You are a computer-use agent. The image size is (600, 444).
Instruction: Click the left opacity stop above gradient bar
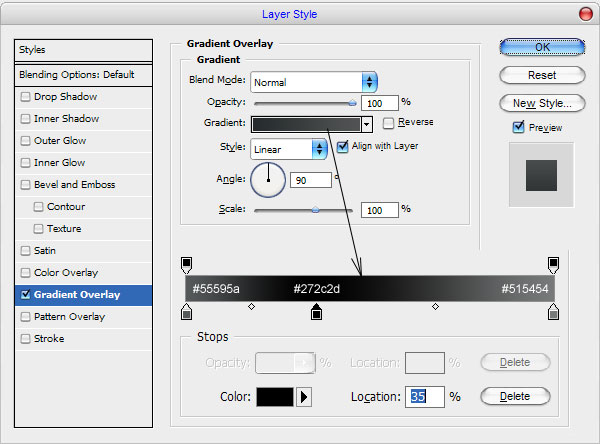click(186, 264)
